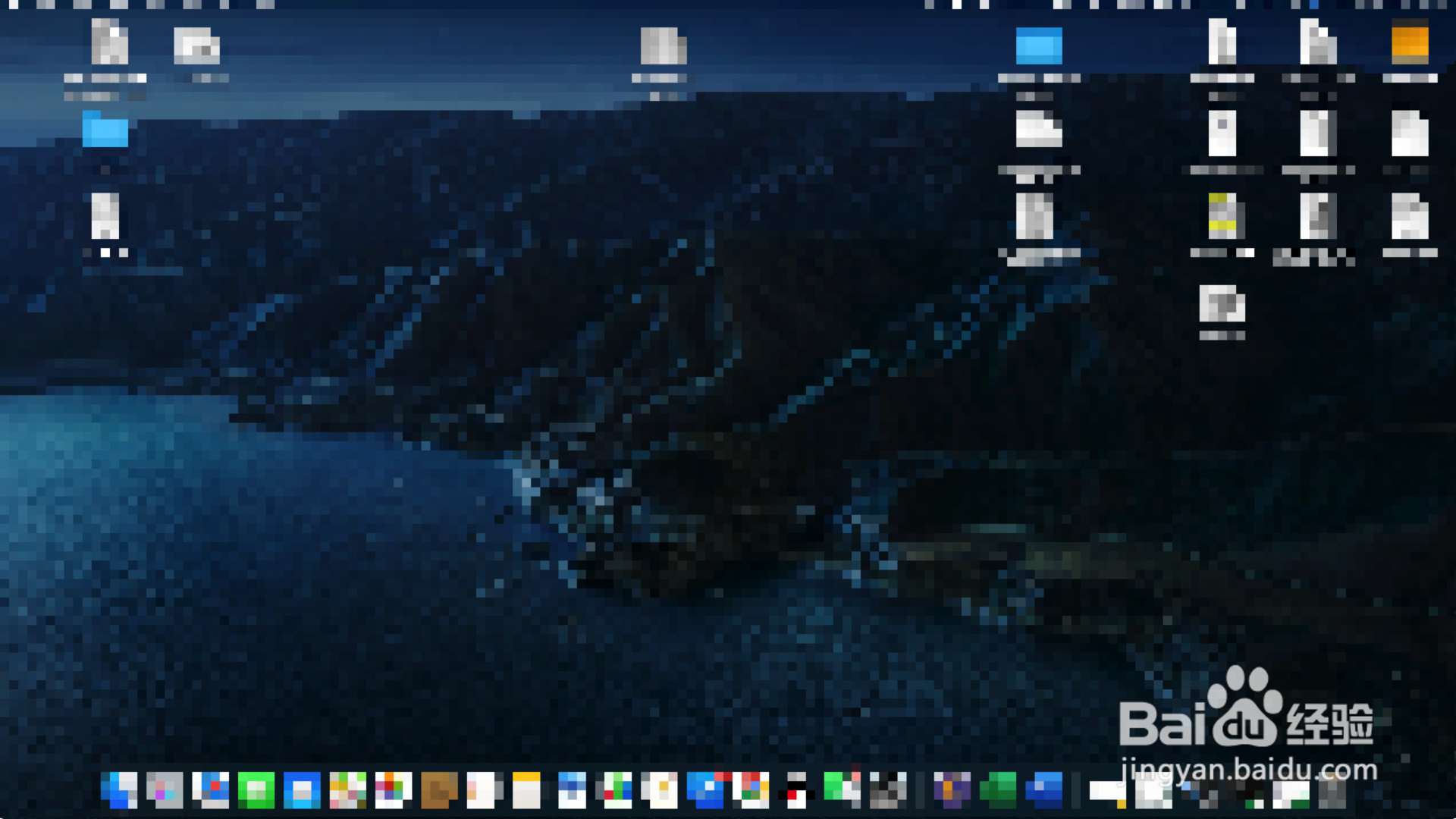Viewport: 1456px width, 819px height.
Task: Click the brown square icon in the dock
Action: click(439, 791)
